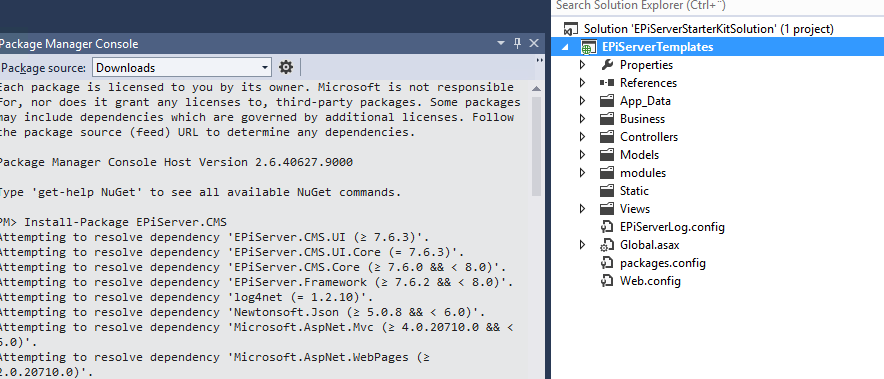Open the Package source Downloads dropdown
The height and width of the screenshot is (379, 884).
182,68
